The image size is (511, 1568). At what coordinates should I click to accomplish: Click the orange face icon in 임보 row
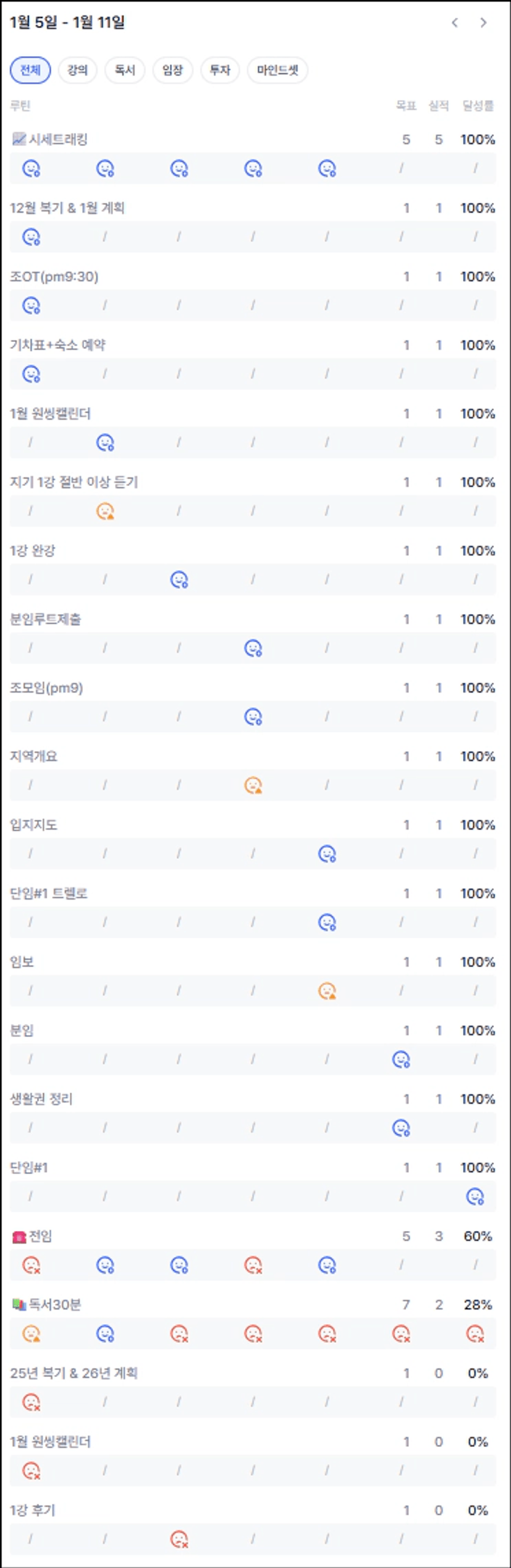tap(327, 991)
